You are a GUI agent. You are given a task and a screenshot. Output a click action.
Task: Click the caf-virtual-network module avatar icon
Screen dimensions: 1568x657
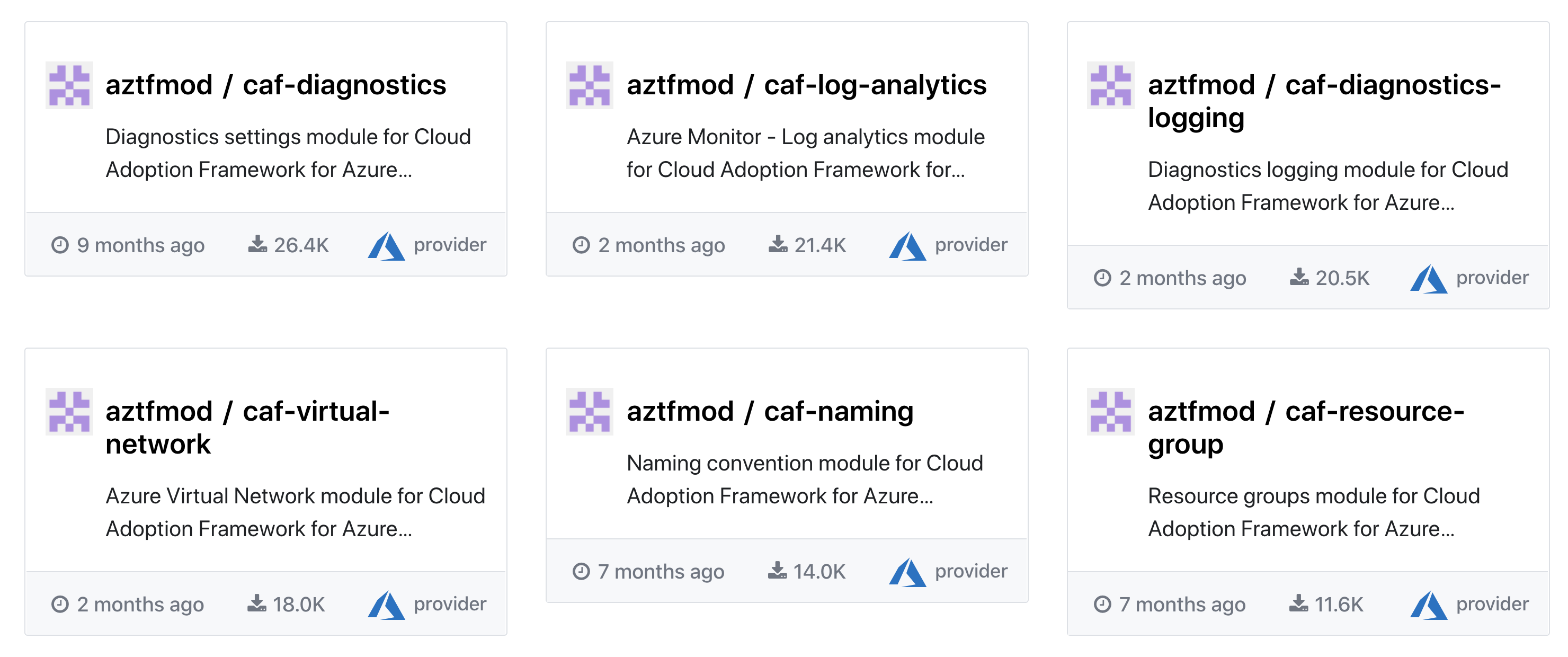[x=69, y=412]
